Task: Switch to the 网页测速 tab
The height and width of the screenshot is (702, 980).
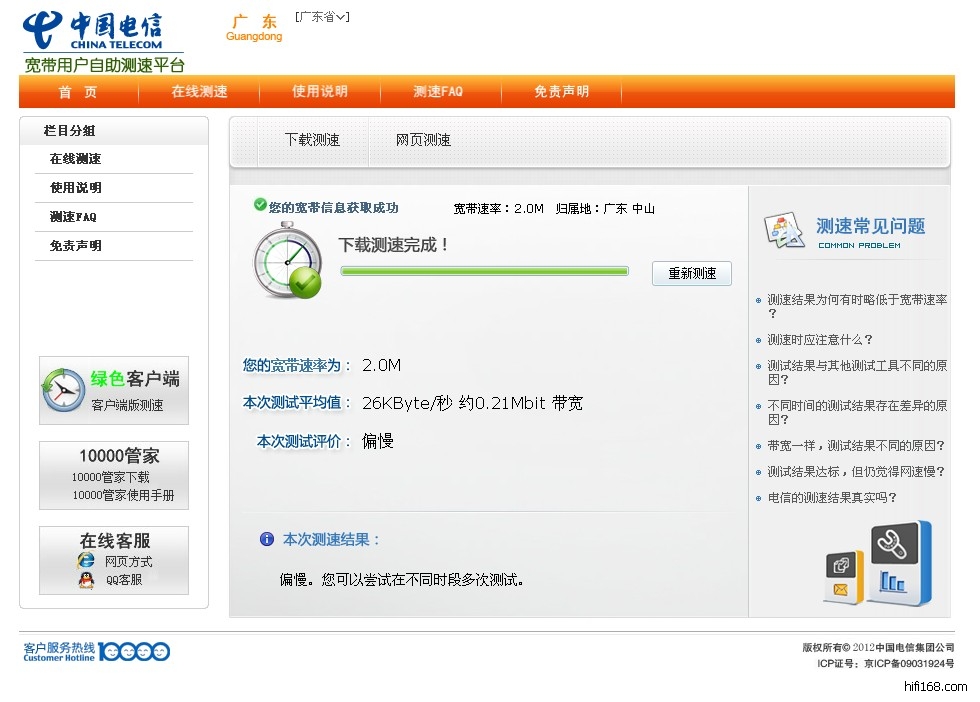Action: tap(423, 140)
